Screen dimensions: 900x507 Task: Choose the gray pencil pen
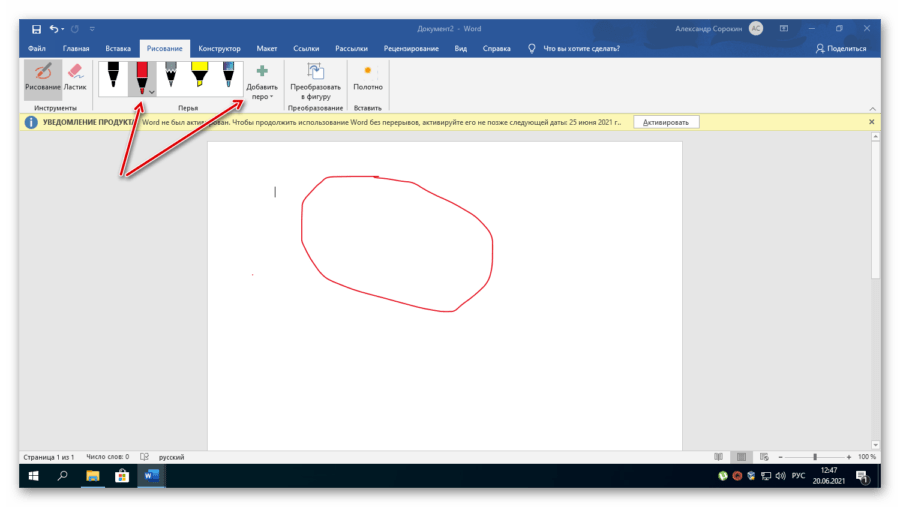click(171, 78)
